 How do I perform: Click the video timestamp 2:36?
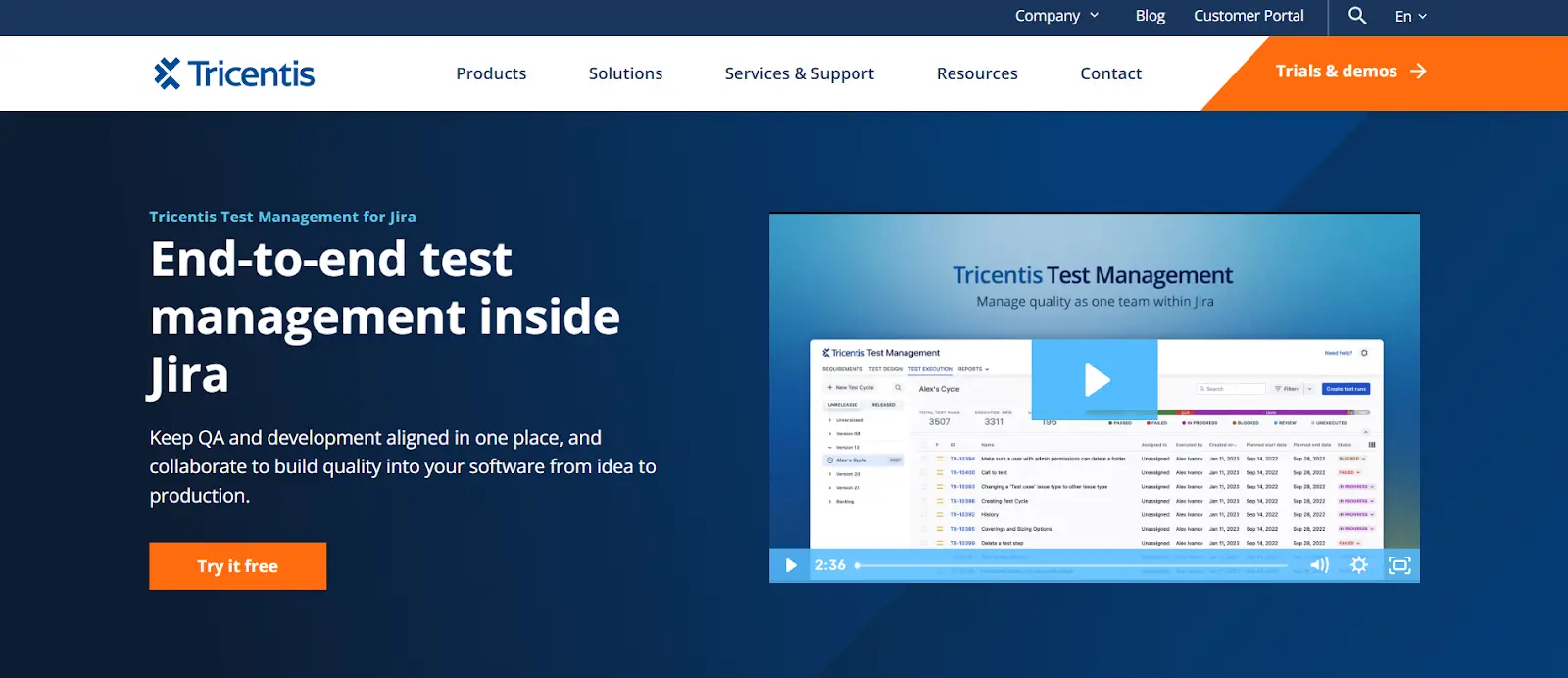coord(830,565)
